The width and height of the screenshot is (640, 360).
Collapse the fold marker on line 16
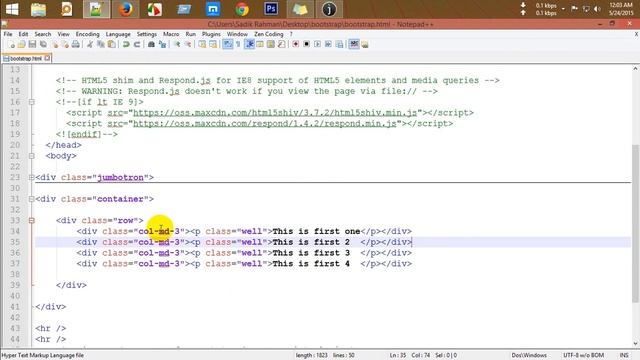pyautogui.click(x=31, y=102)
